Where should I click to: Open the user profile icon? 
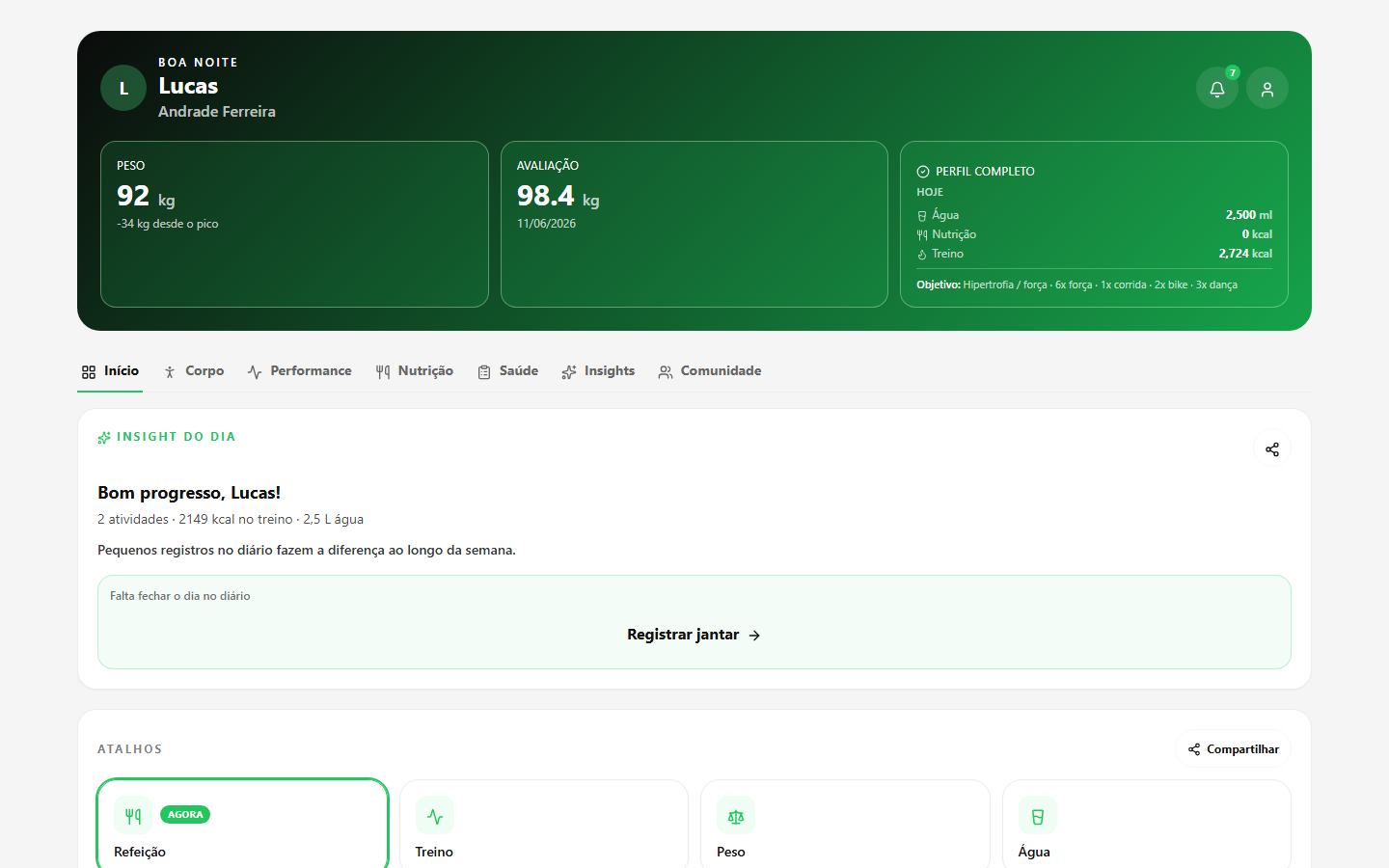pyautogui.click(x=1267, y=89)
